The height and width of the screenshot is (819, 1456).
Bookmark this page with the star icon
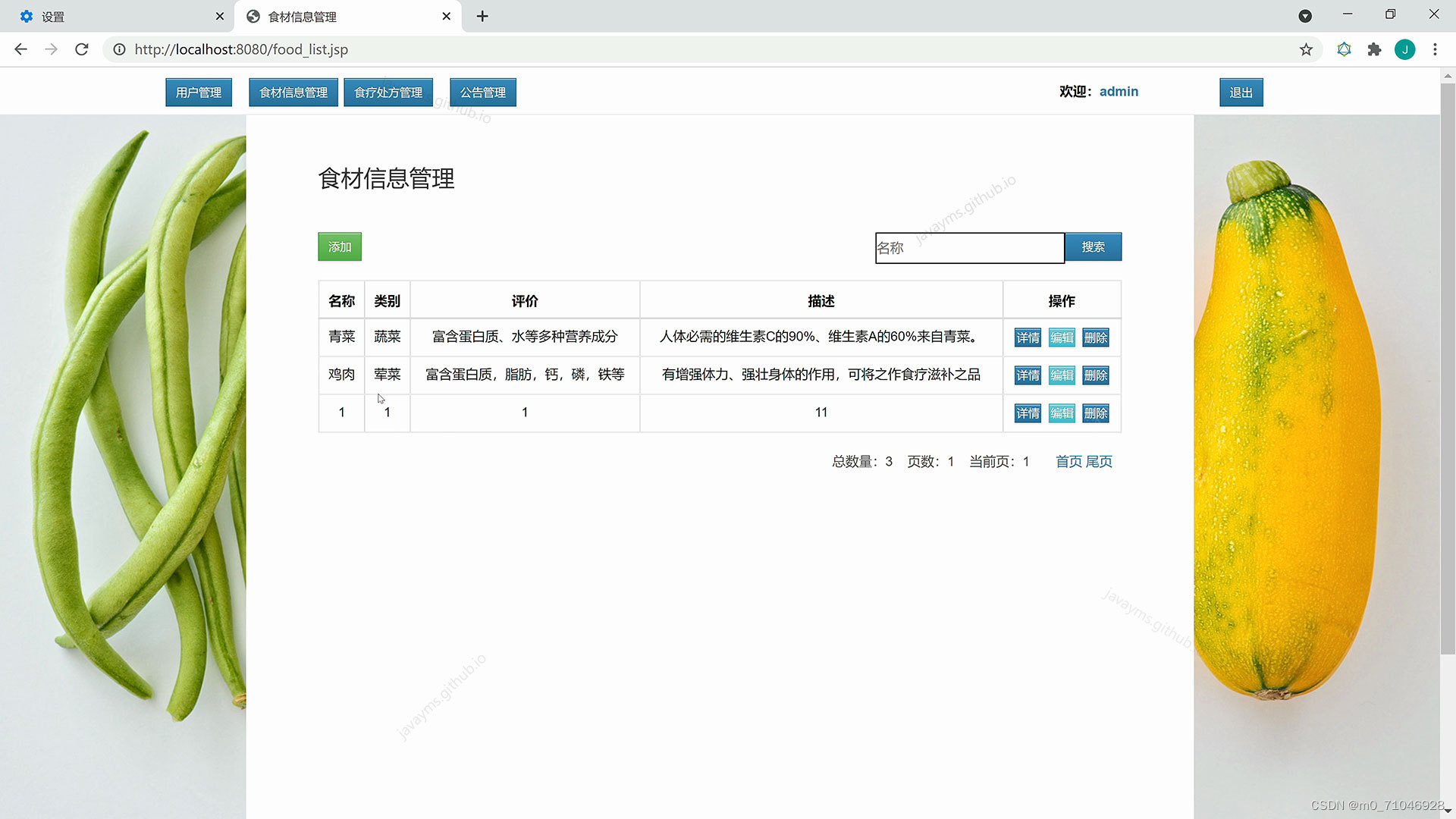coord(1306,49)
